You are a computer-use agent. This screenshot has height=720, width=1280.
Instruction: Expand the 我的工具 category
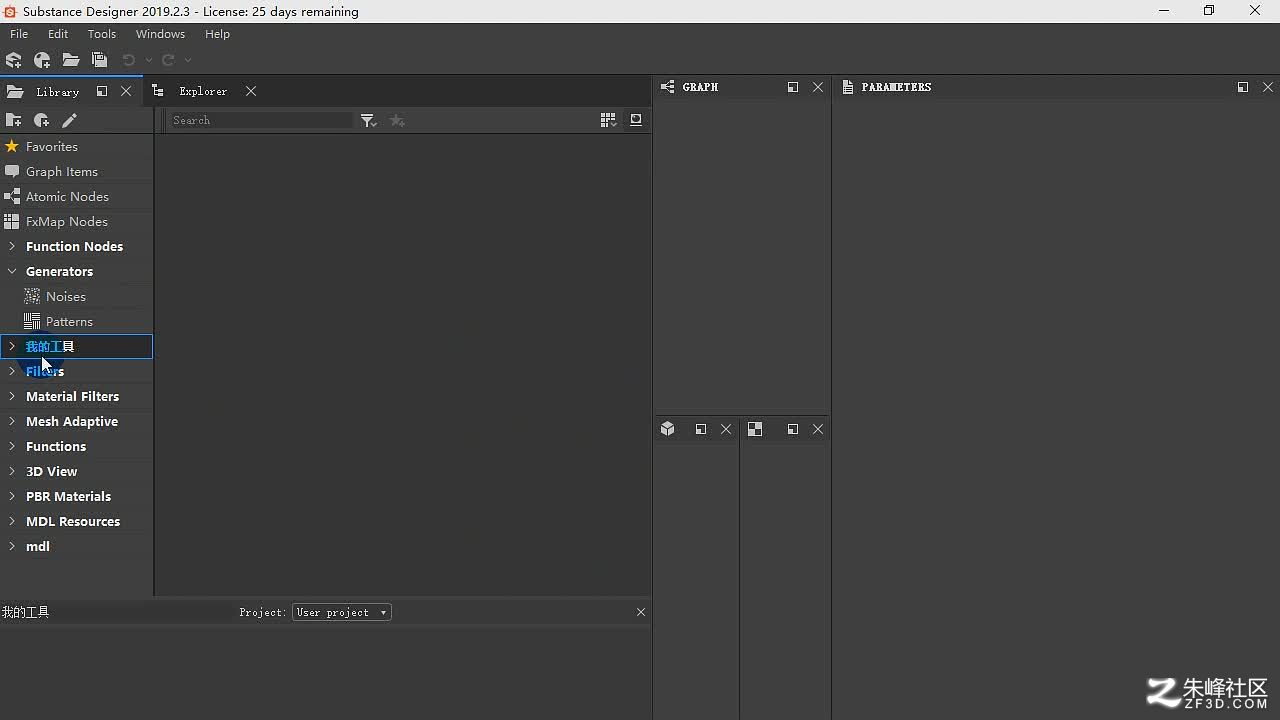point(11,346)
